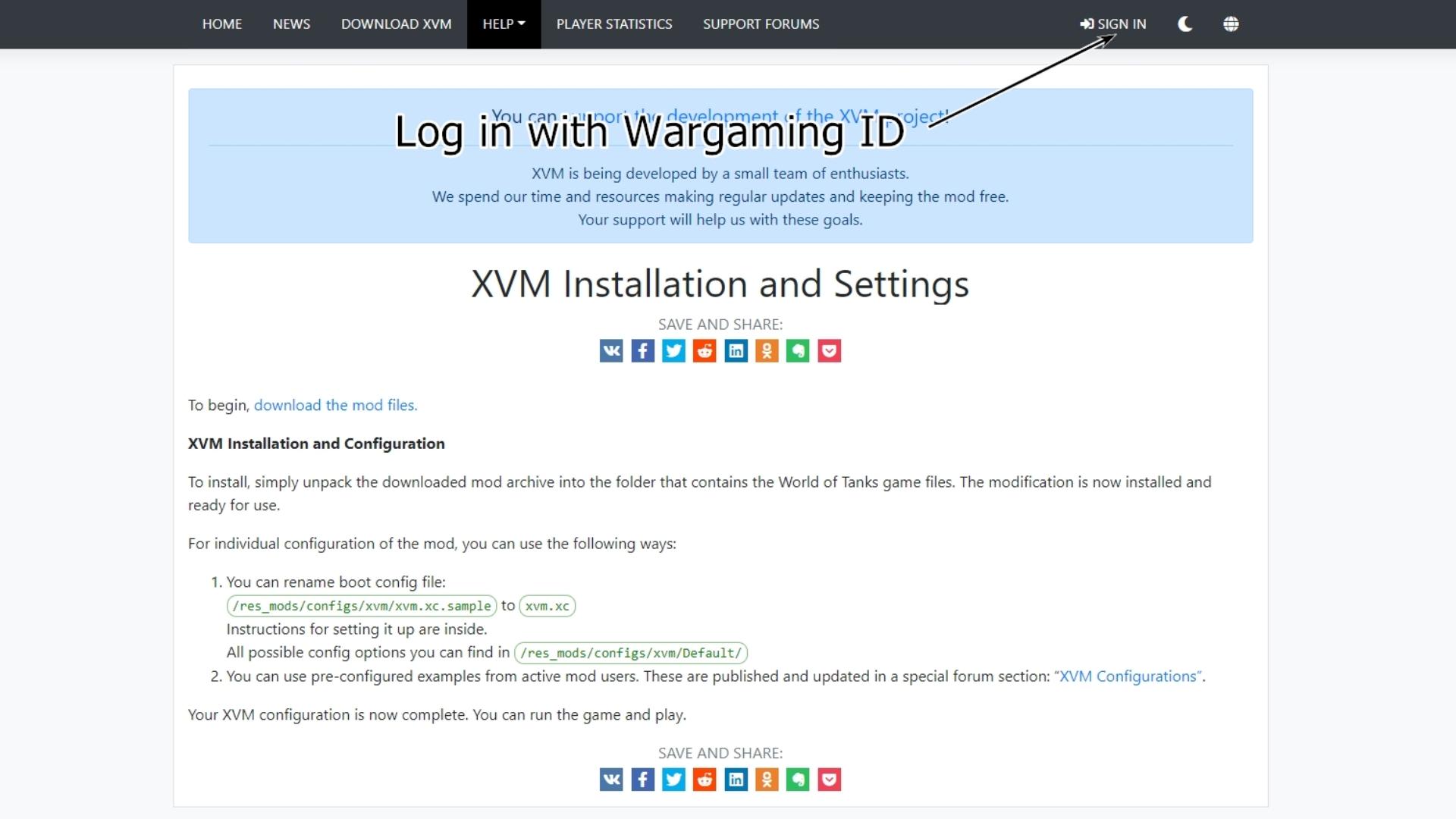This screenshot has height=819, width=1456.
Task: Go to the HOME page
Action: 221,24
